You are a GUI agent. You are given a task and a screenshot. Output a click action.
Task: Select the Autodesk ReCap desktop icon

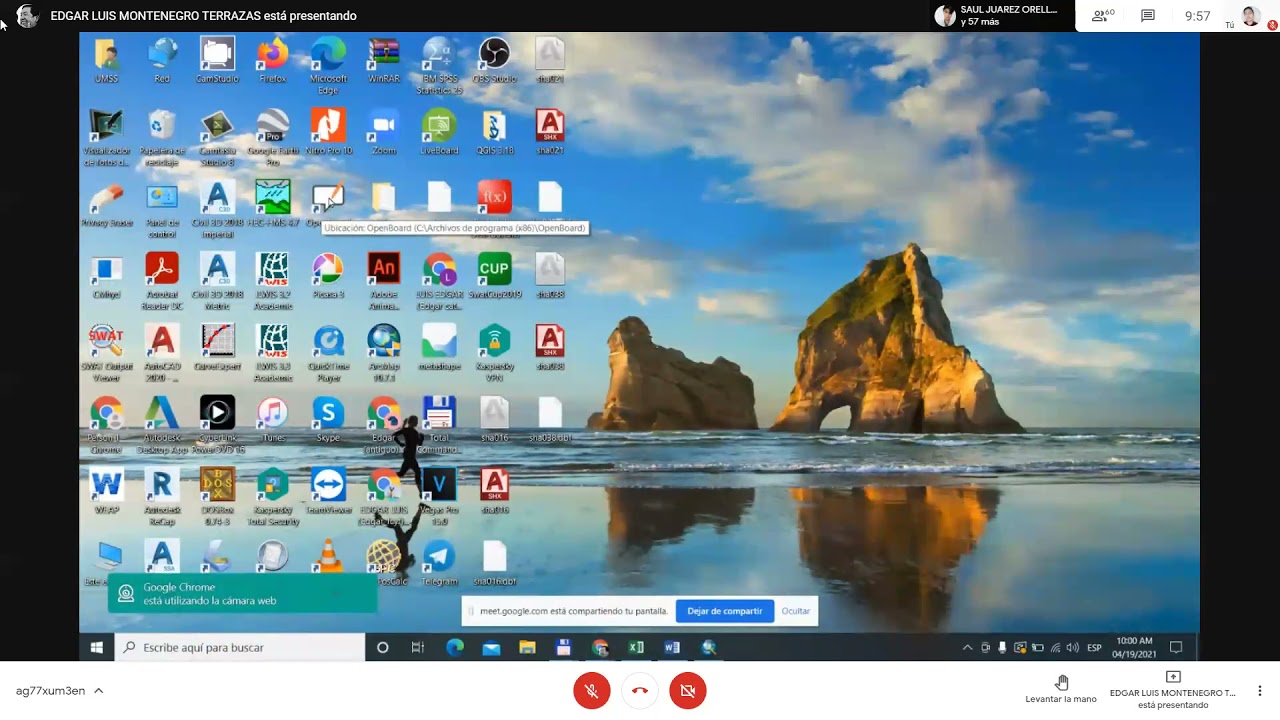(x=161, y=497)
